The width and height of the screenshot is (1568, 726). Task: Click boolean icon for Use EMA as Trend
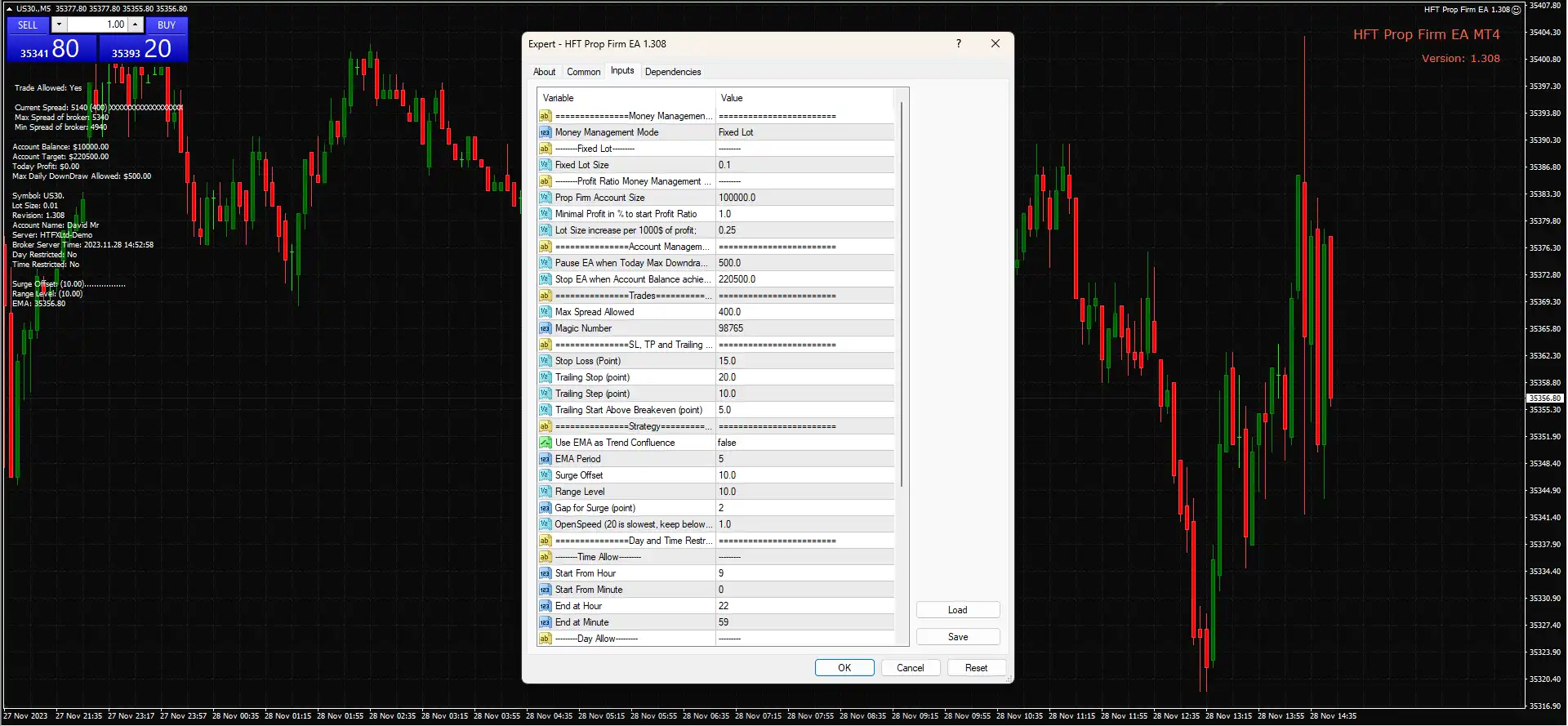coord(545,443)
